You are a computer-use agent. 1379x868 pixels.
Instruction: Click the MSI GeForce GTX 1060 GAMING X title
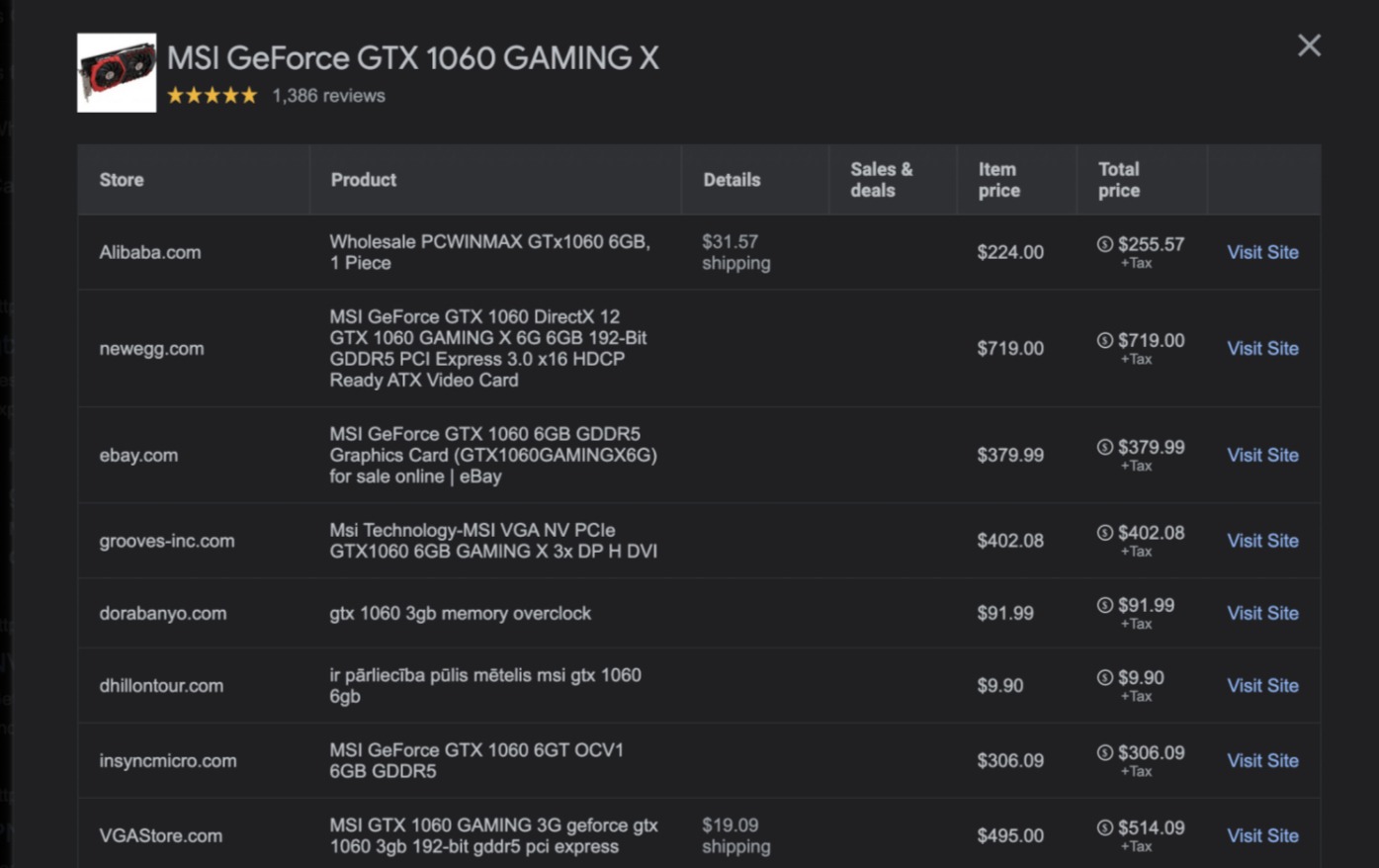(412, 57)
